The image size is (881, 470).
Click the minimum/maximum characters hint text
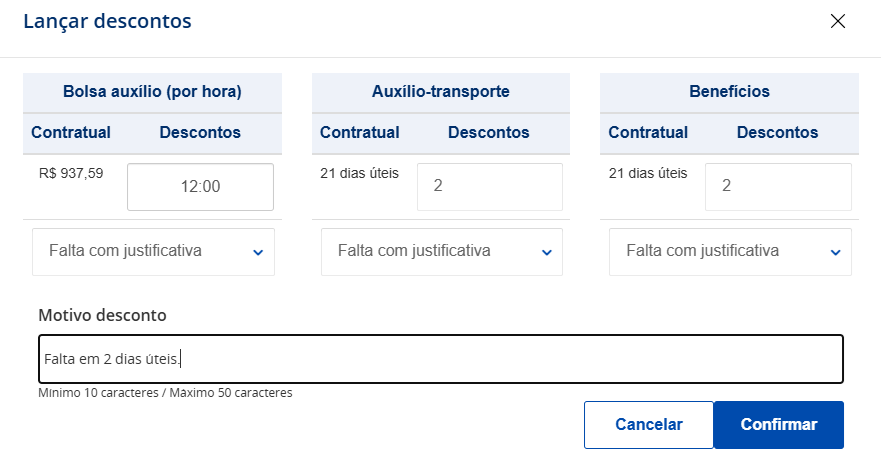(x=165, y=393)
